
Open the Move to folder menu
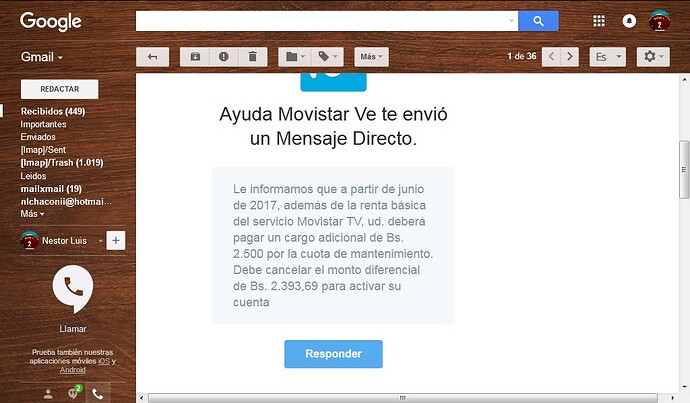pos(295,57)
